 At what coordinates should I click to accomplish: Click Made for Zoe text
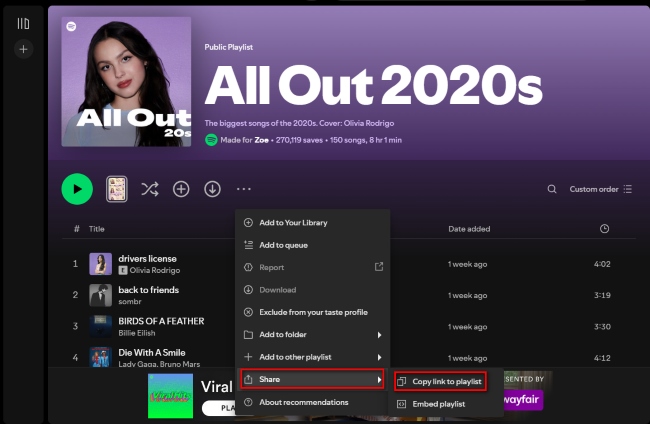245,140
